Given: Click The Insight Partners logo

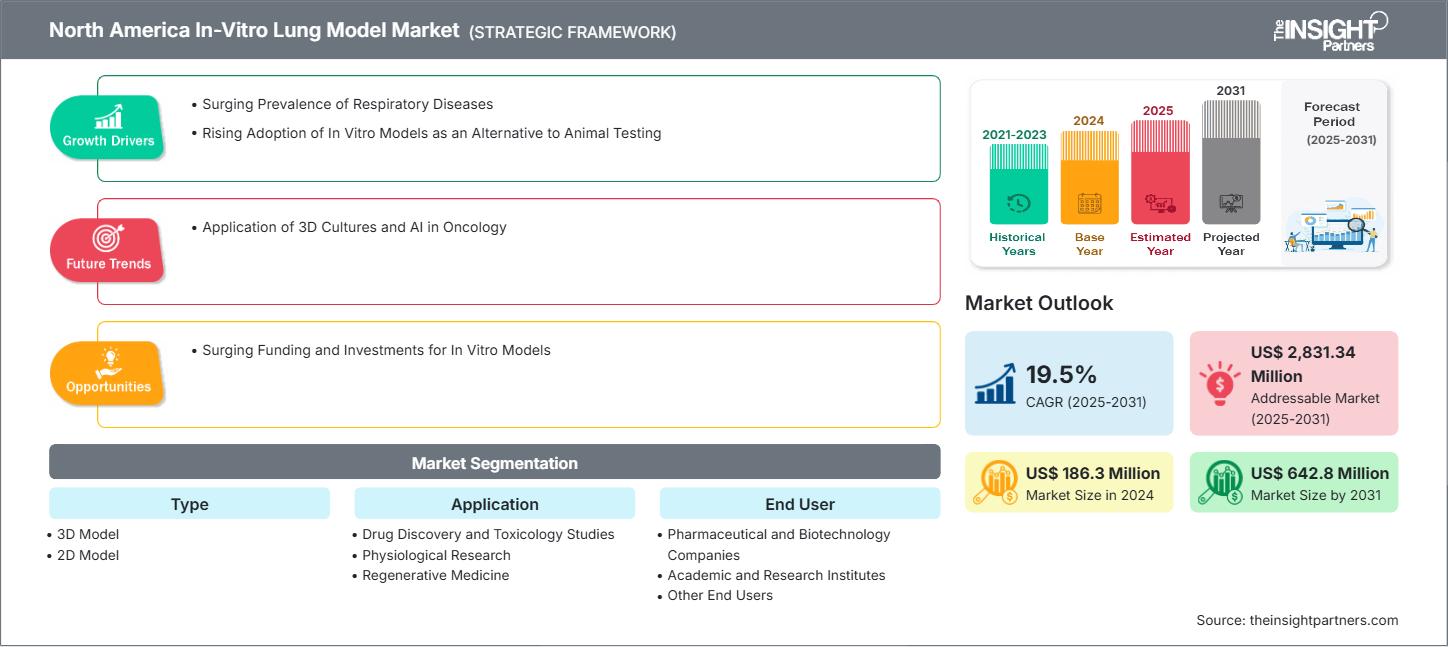Looking at the screenshot, I should (x=1330, y=29).
